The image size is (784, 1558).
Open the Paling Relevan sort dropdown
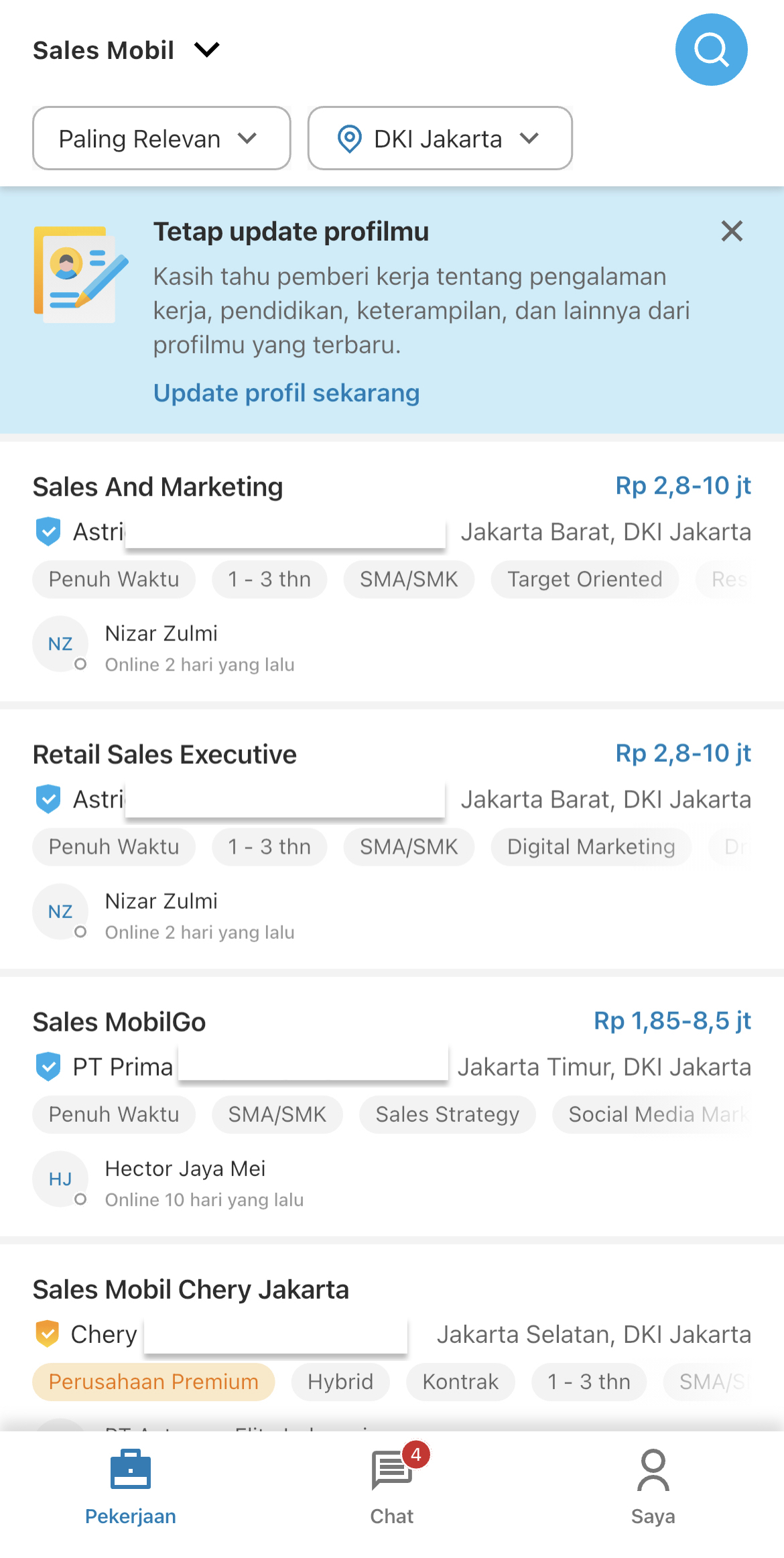coord(161,138)
